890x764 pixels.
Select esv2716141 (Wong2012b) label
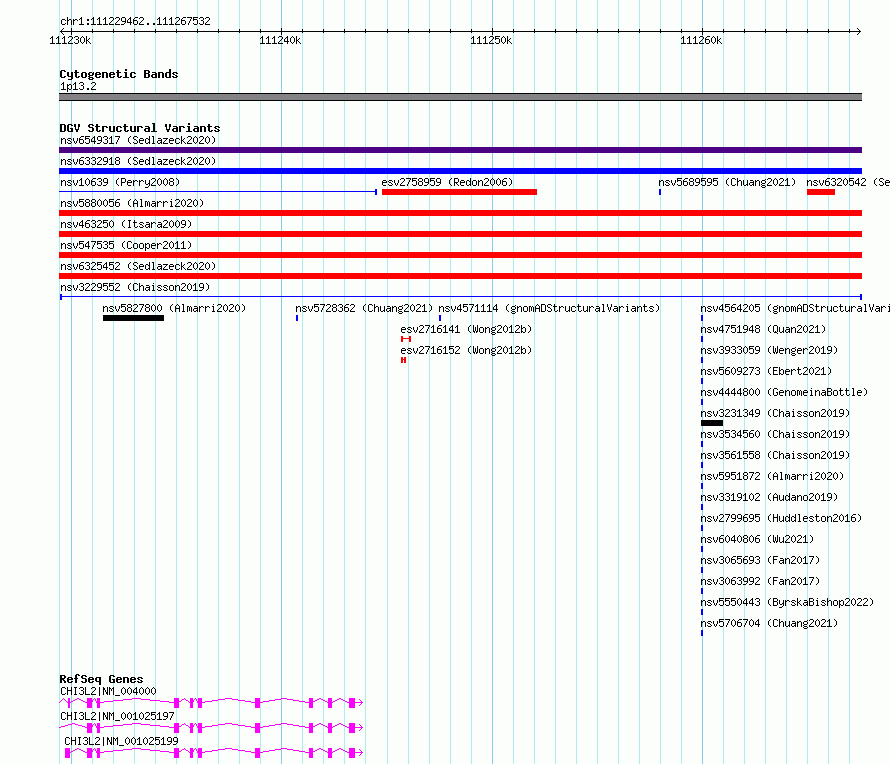coord(466,329)
